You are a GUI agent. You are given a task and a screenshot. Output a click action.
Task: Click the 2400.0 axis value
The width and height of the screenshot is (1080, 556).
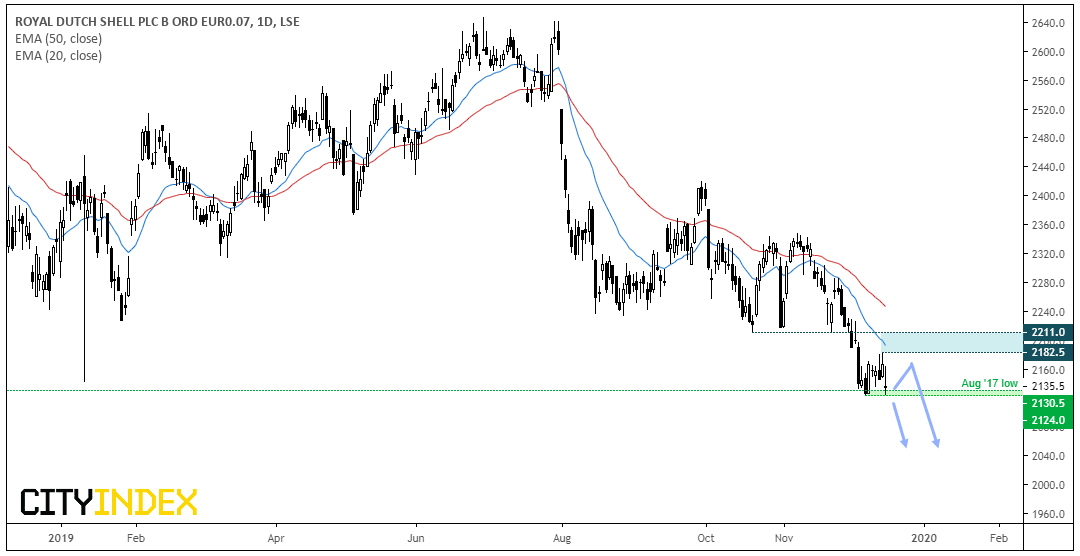tap(1050, 196)
